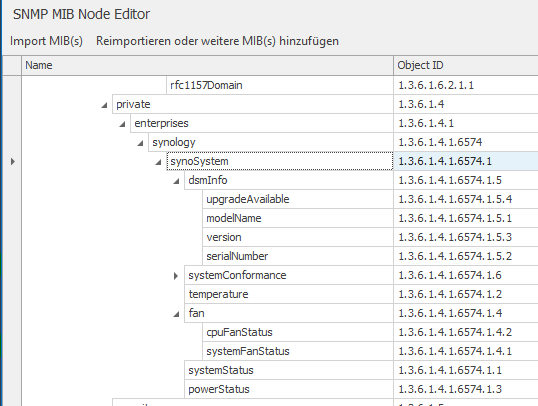The width and height of the screenshot is (538, 406).
Task: Select the synology tree node
Action: [271, 142]
